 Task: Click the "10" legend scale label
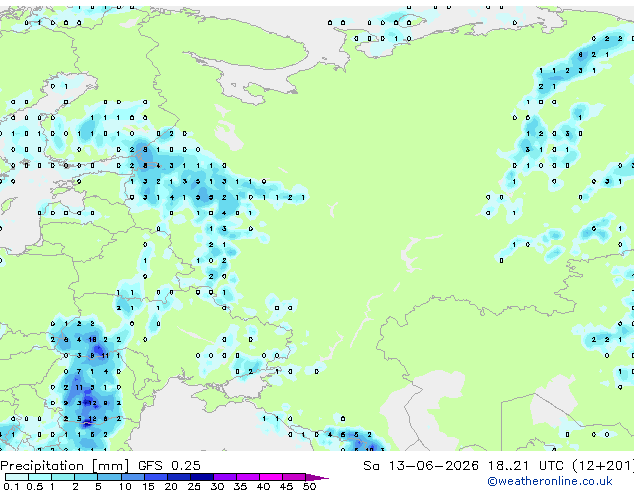point(125,486)
